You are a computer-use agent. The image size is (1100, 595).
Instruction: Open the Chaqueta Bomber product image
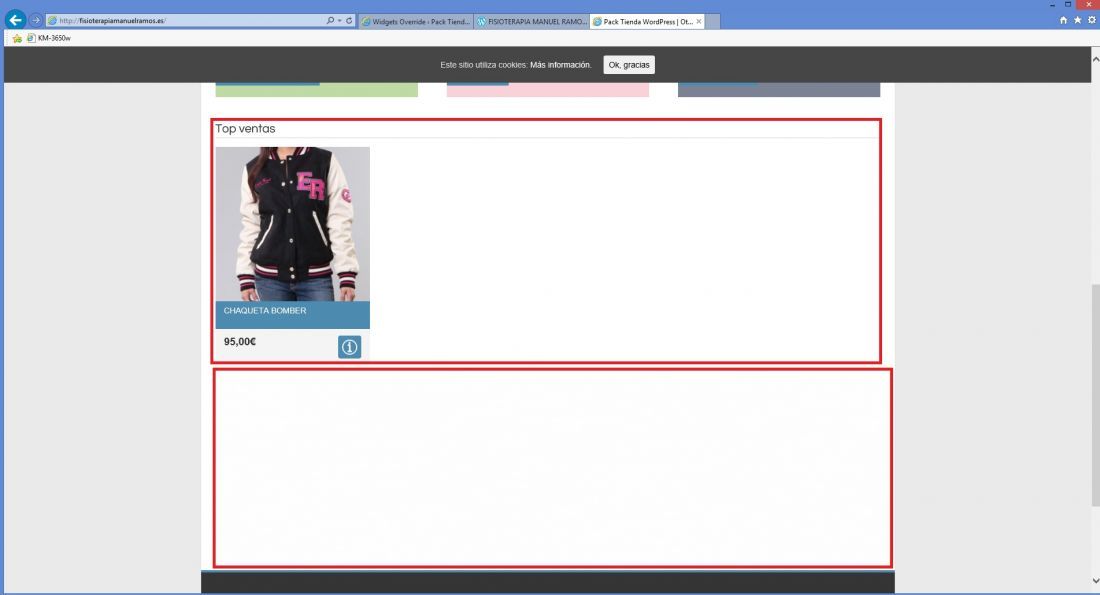pyautogui.click(x=293, y=224)
